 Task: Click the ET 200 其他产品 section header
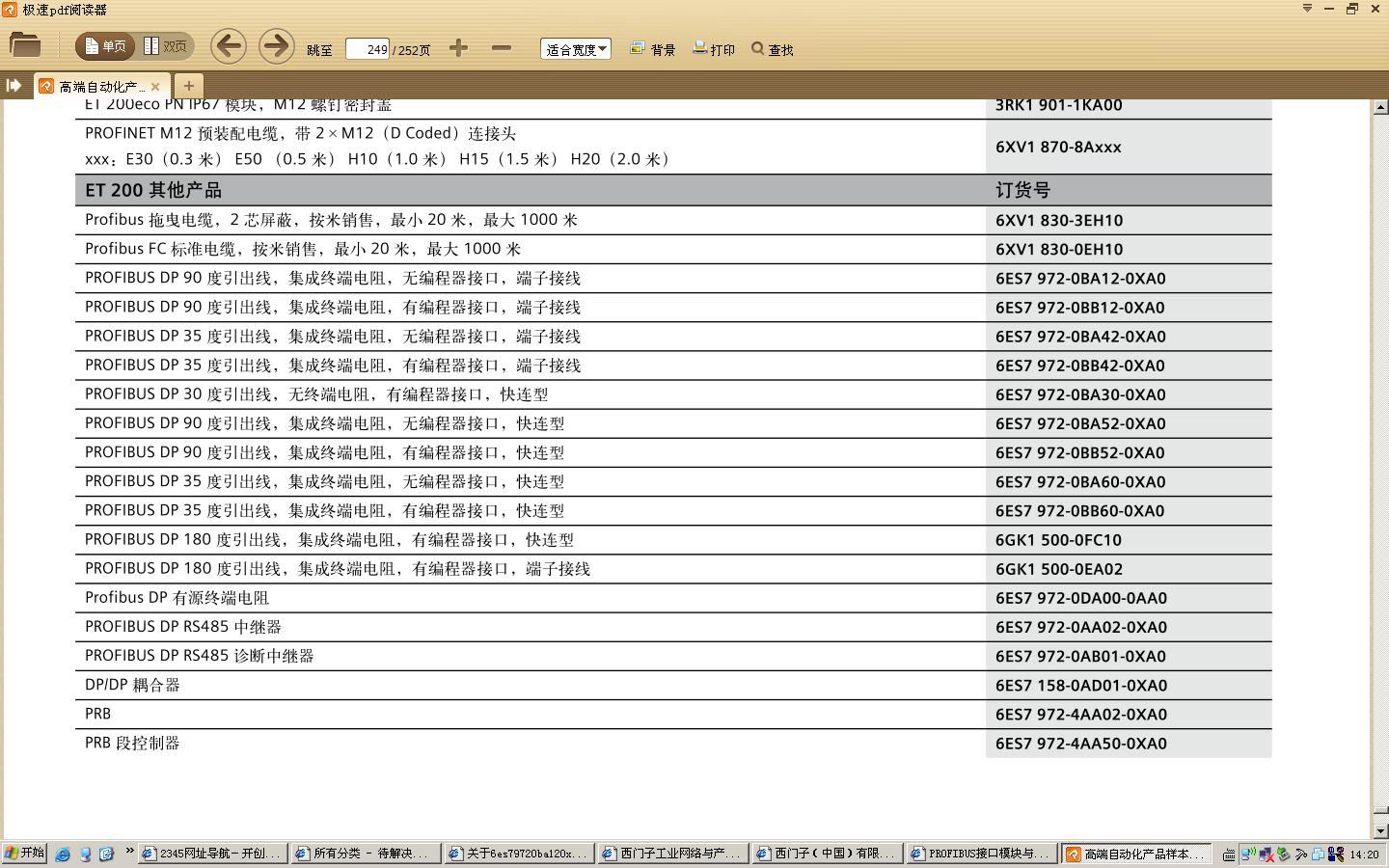click(153, 190)
